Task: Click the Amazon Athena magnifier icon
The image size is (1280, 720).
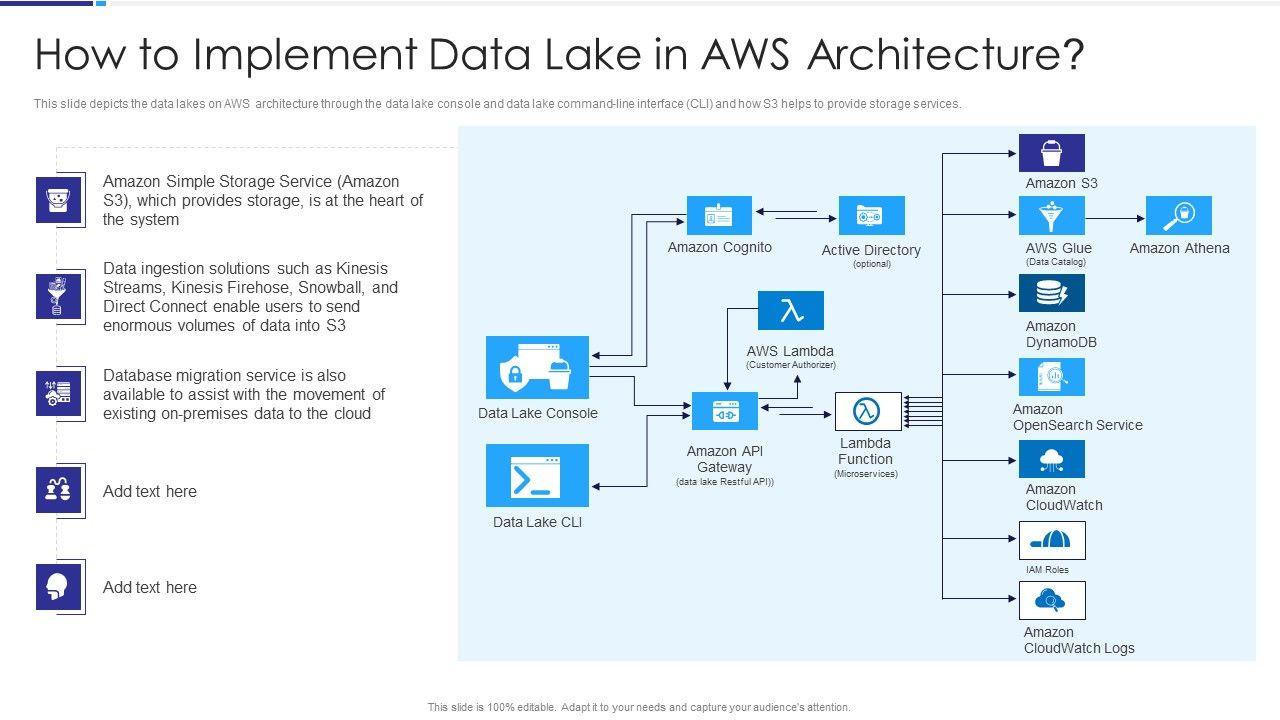Action: [1179, 216]
